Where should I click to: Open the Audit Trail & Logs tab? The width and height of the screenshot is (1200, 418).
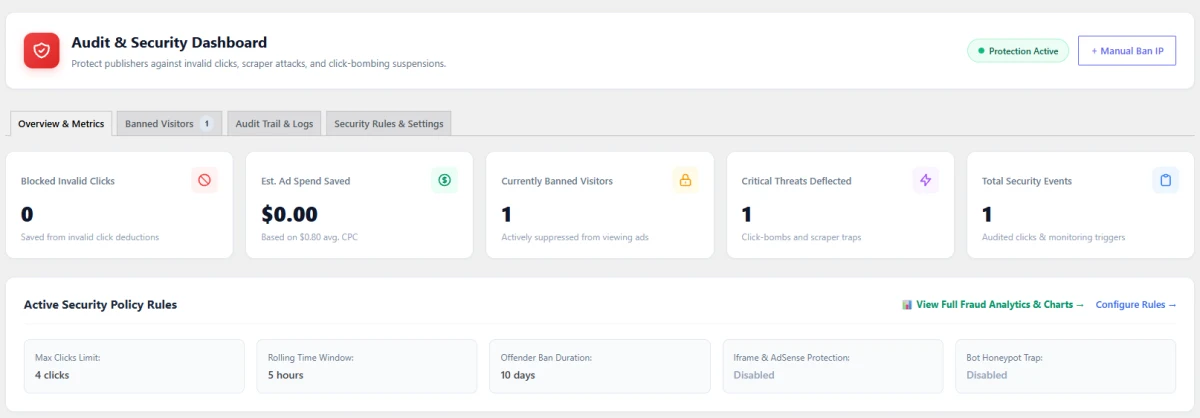[274, 123]
